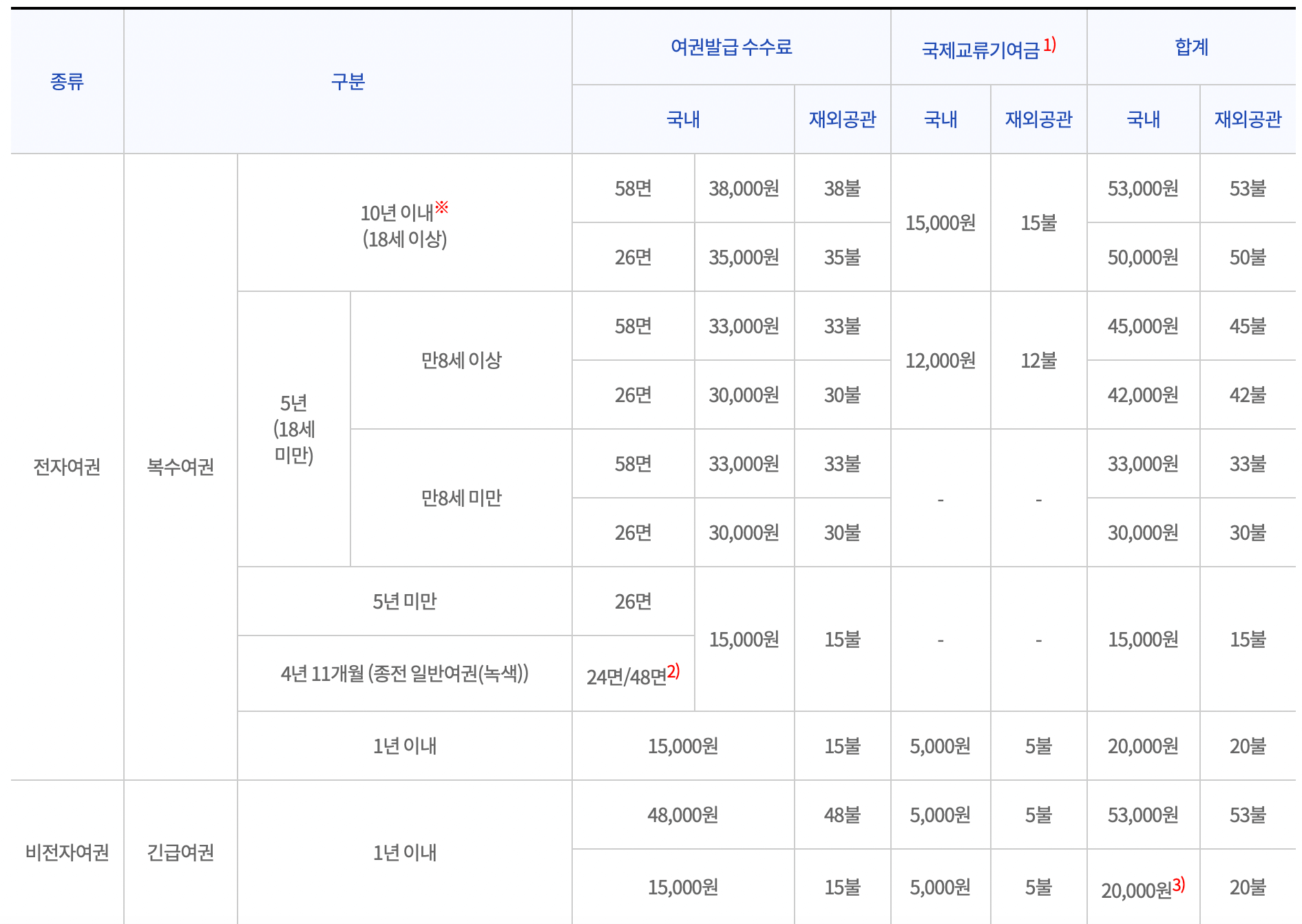Select 1년 이내 cell in 긴급여권 row

coord(405,852)
